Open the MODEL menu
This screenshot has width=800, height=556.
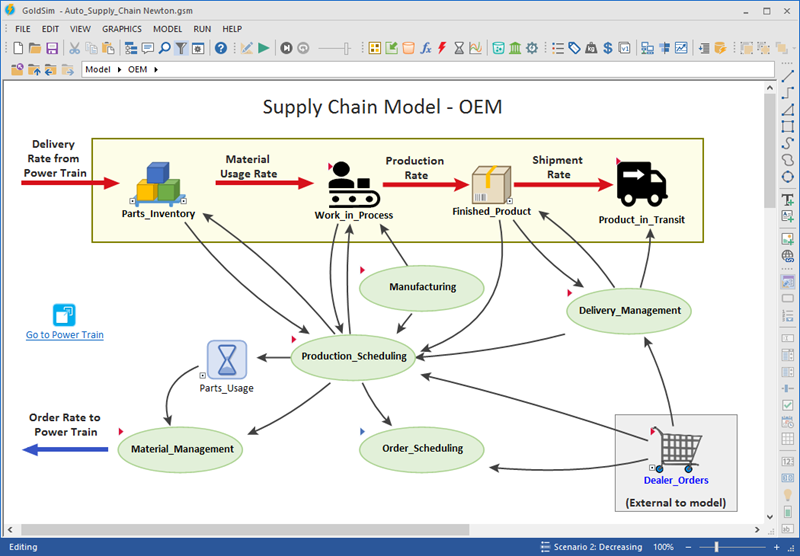[167, 29]
